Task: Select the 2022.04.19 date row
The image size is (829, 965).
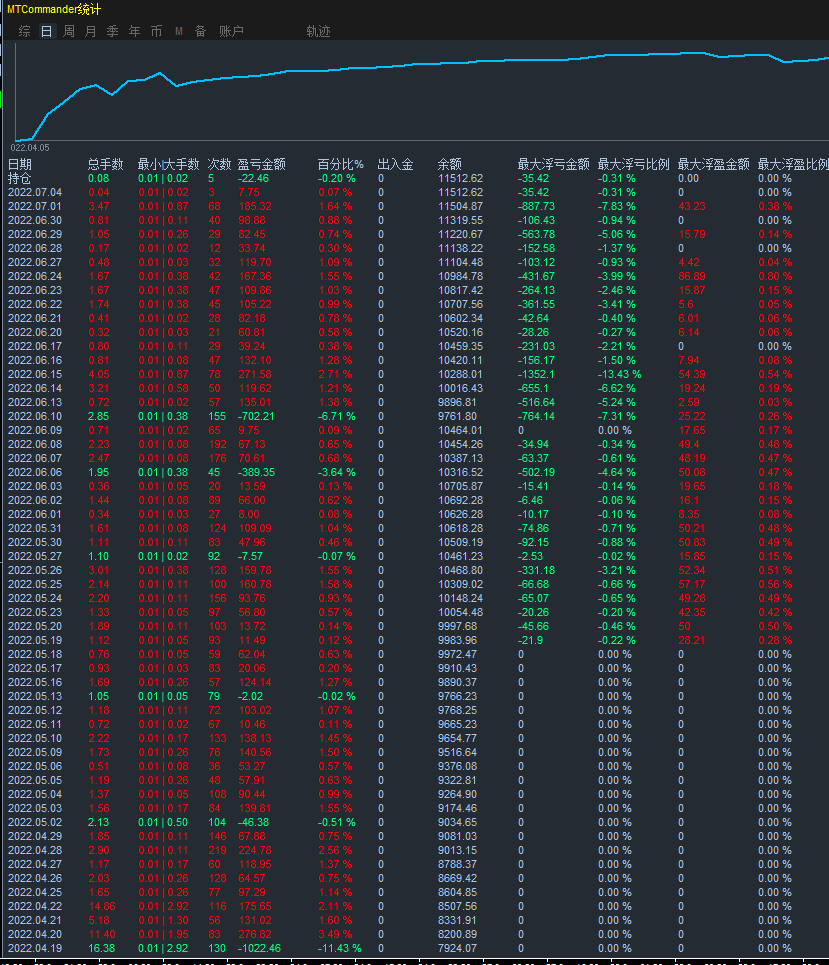Action: coord(34,948)
